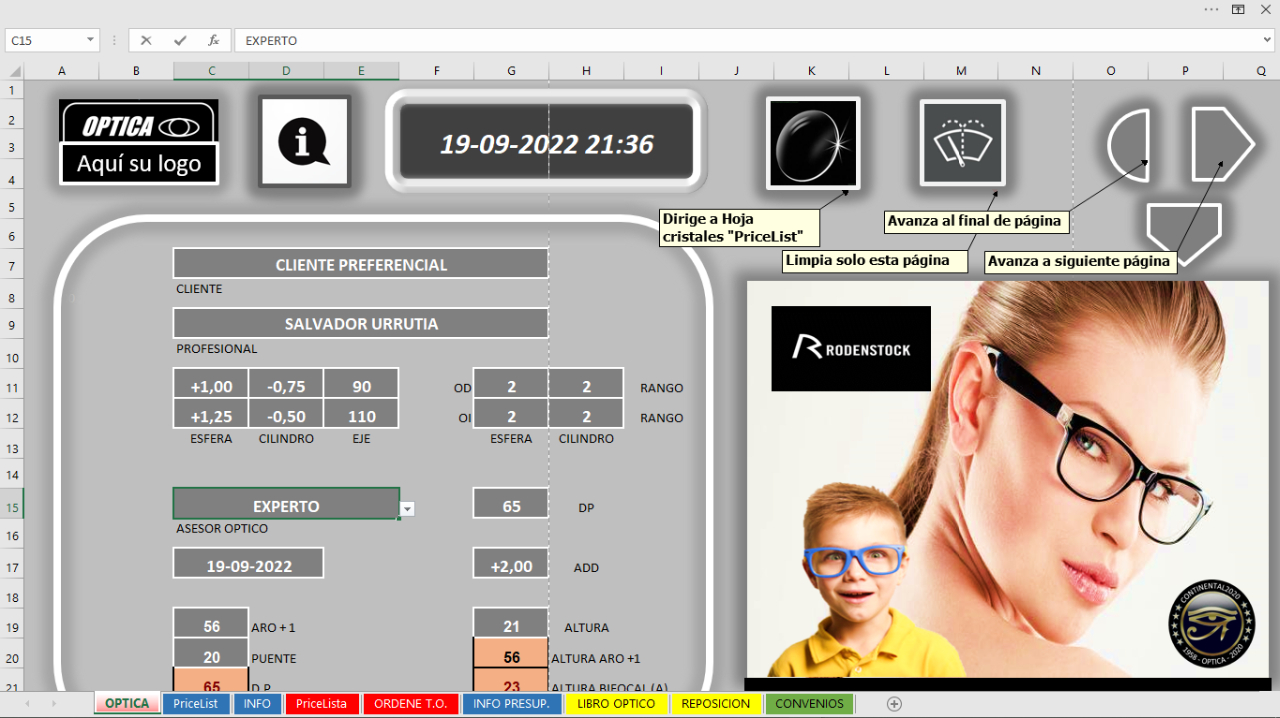Go to ORDENE T.O. sheet tab
The height and width of the screenshot is (718, 1280).
pos(410,704)
